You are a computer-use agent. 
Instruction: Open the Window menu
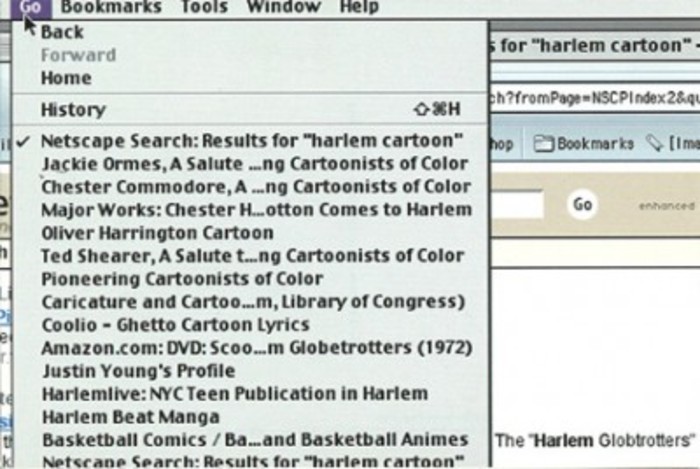click(x=283, y=7)
